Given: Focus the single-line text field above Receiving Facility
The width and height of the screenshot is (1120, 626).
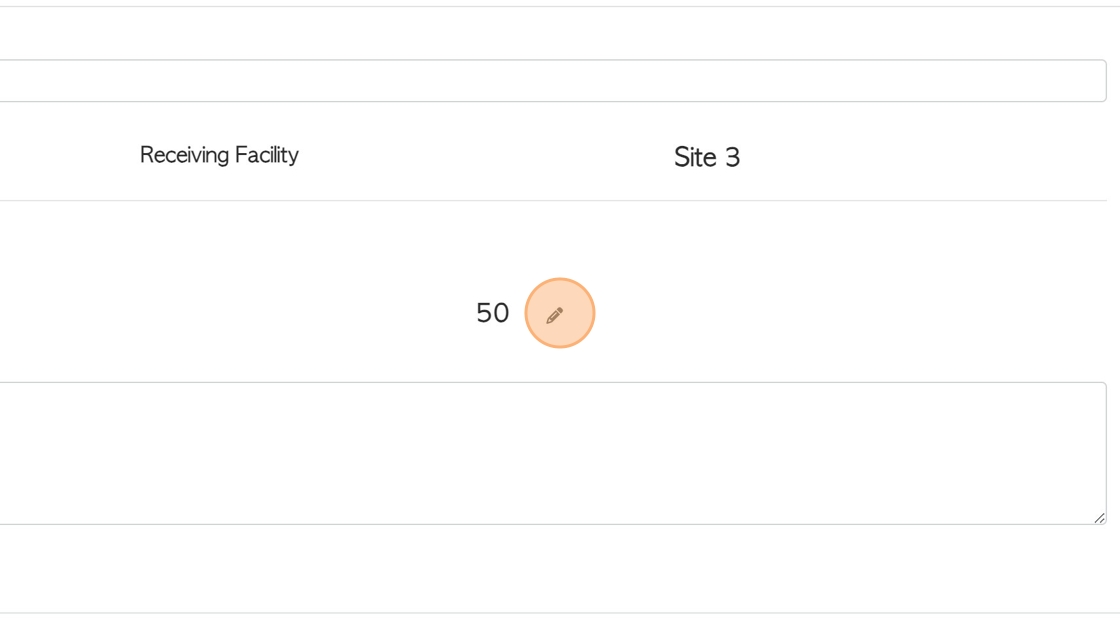Looking at the screenshot, I should [553, 81].
